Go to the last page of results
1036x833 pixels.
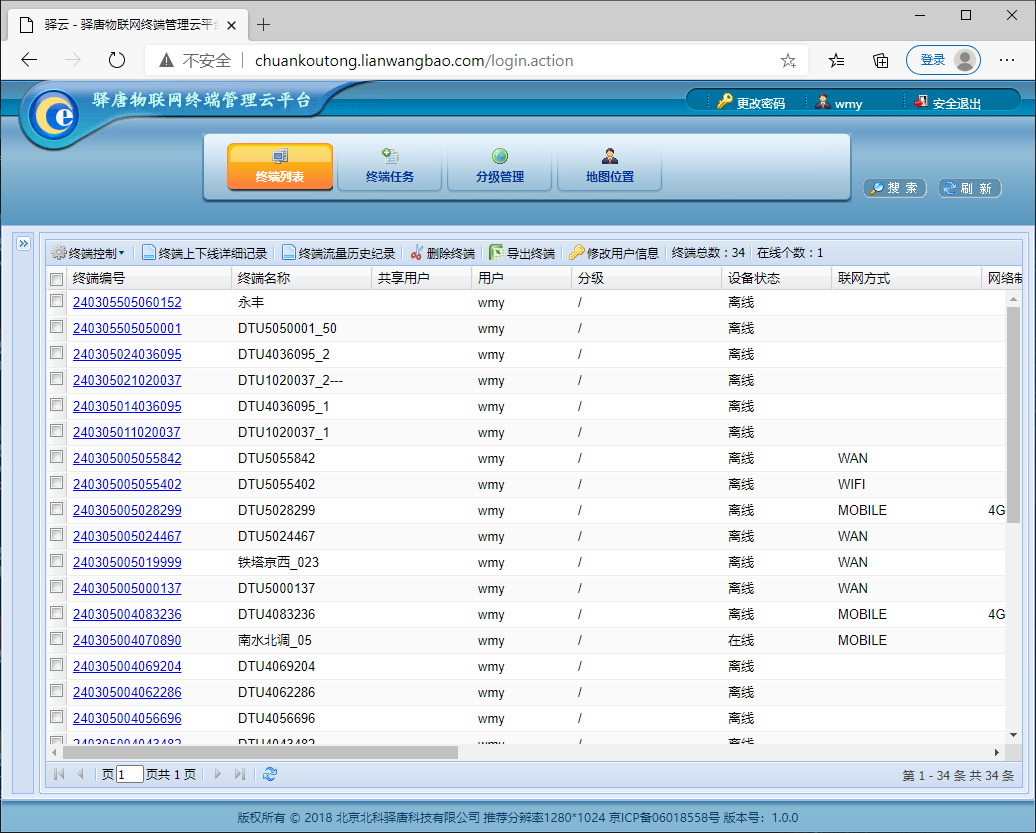(239, 774)
